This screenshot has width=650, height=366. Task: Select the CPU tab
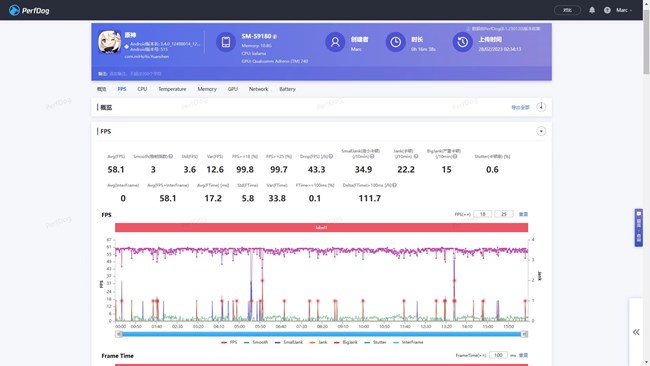pyautogui.click(x=142, y=89)
